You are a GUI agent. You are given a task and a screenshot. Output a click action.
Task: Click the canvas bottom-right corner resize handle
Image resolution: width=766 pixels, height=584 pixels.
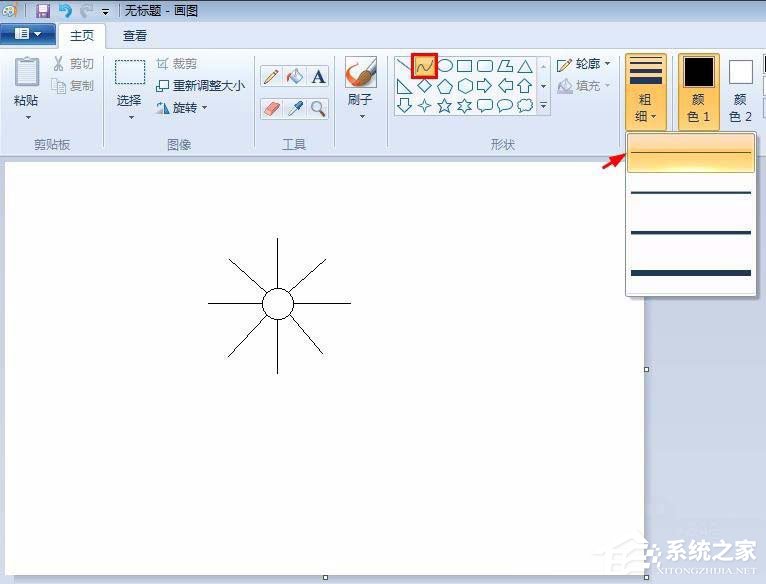tap(646, 578)
